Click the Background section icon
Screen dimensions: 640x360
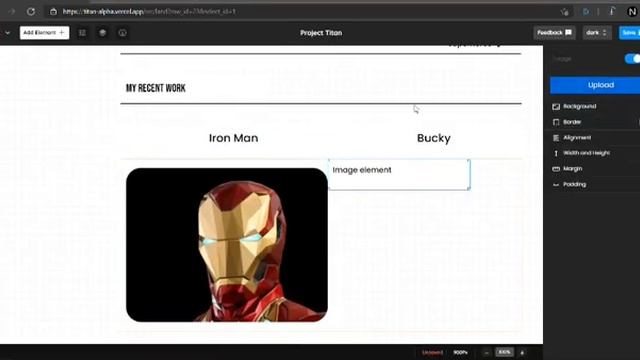[x=556, y=107]
